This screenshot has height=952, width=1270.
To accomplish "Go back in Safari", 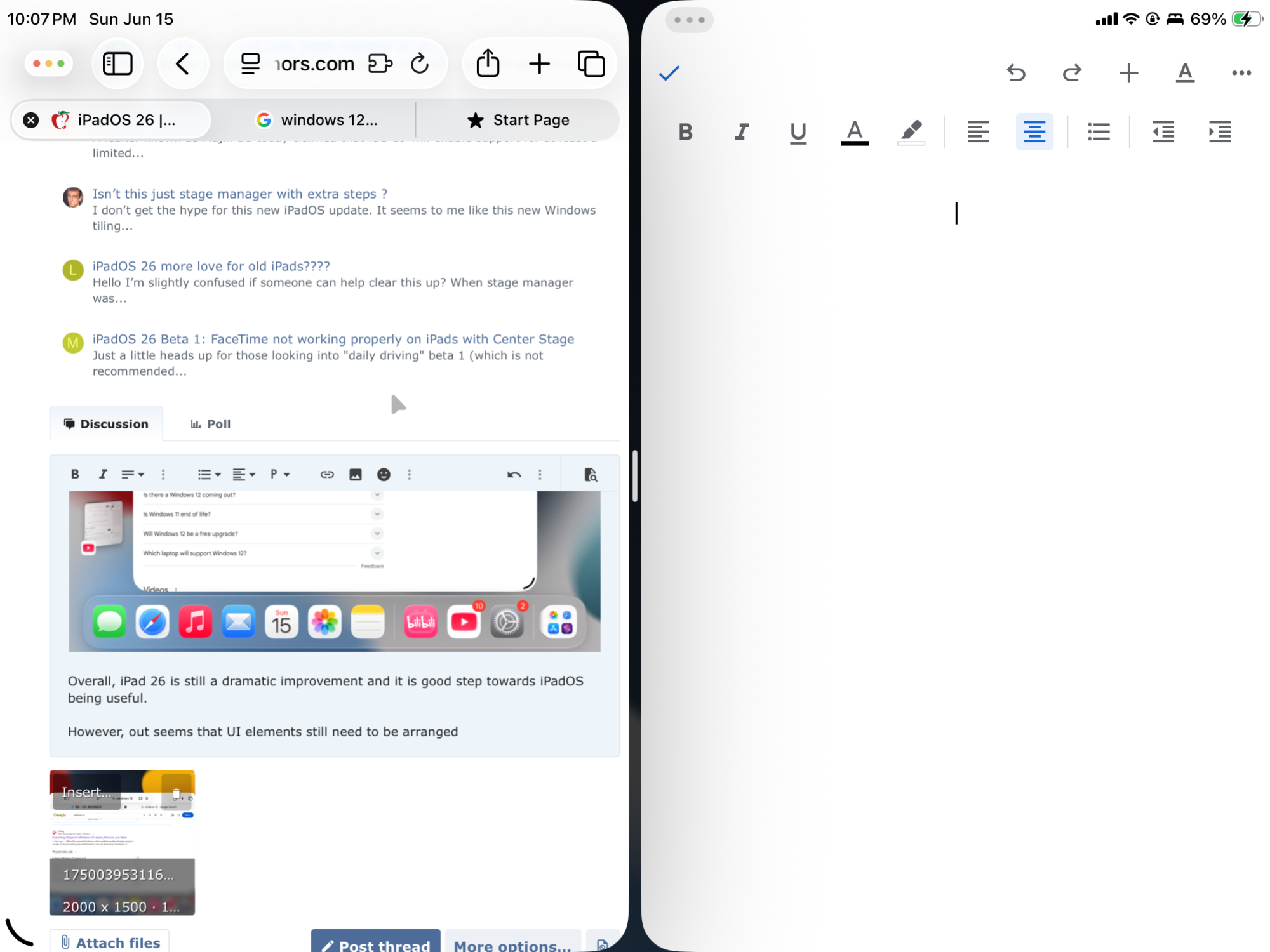I will pos(183,63).
